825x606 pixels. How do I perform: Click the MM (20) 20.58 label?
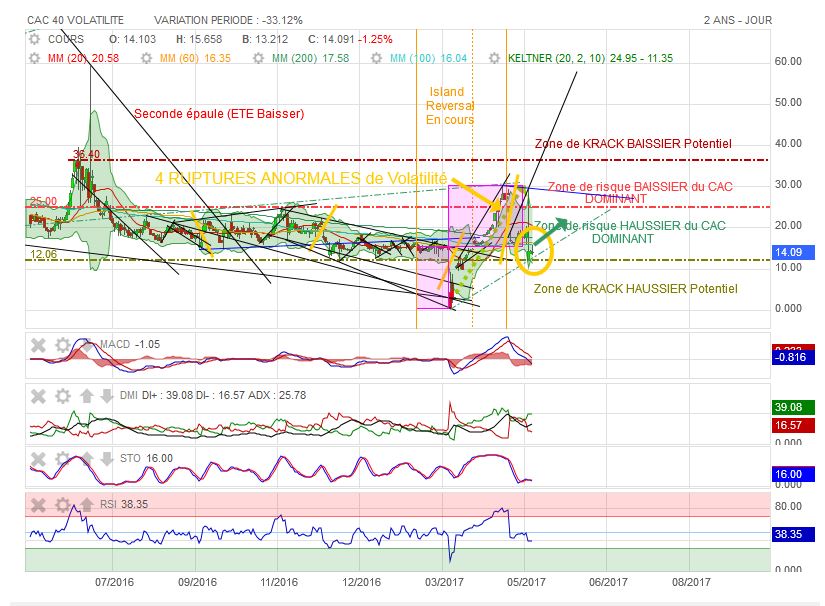coord(83,58)
